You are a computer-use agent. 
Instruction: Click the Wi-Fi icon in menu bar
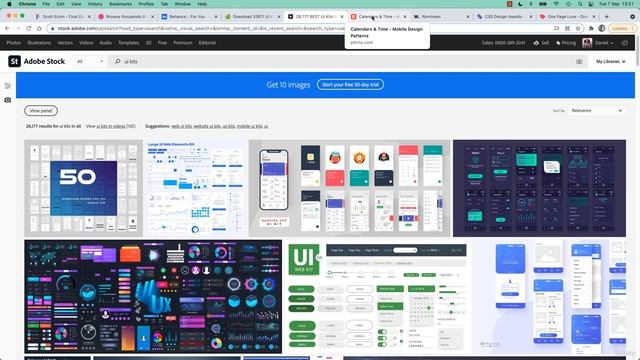pos(556,4)
